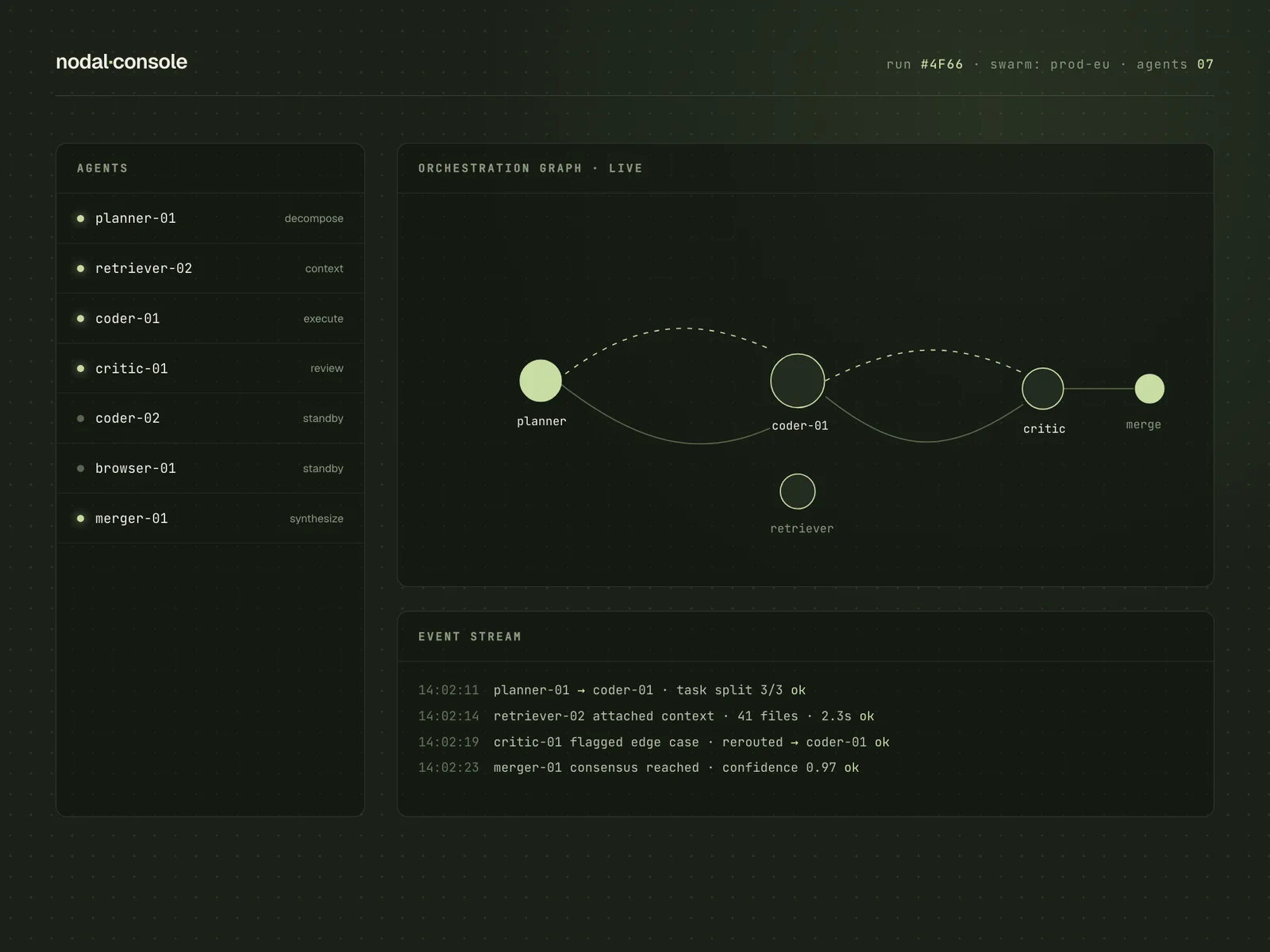Select the coder-02 standby agent

(x=210, y=418)
